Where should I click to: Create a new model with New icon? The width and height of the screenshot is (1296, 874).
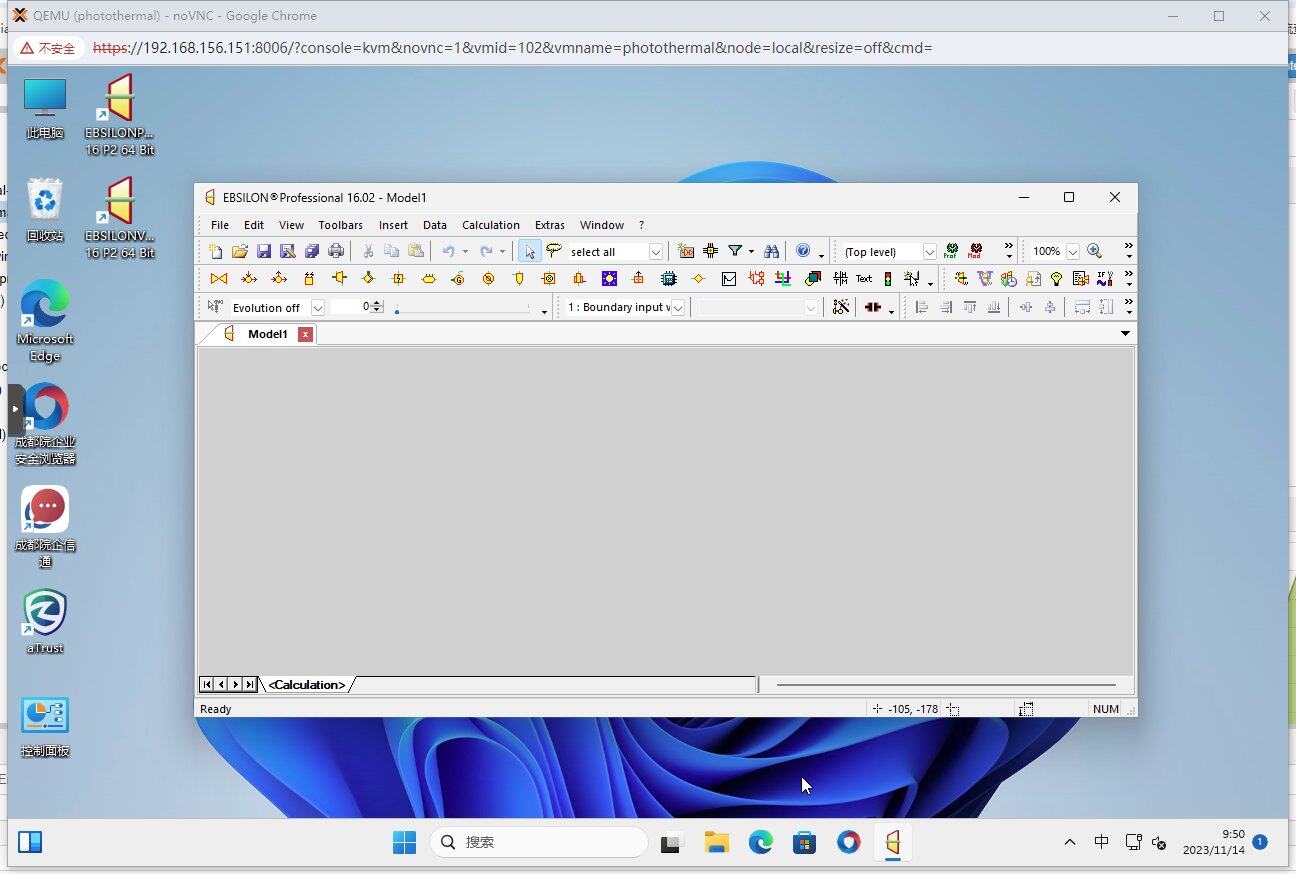coord(216,252)
